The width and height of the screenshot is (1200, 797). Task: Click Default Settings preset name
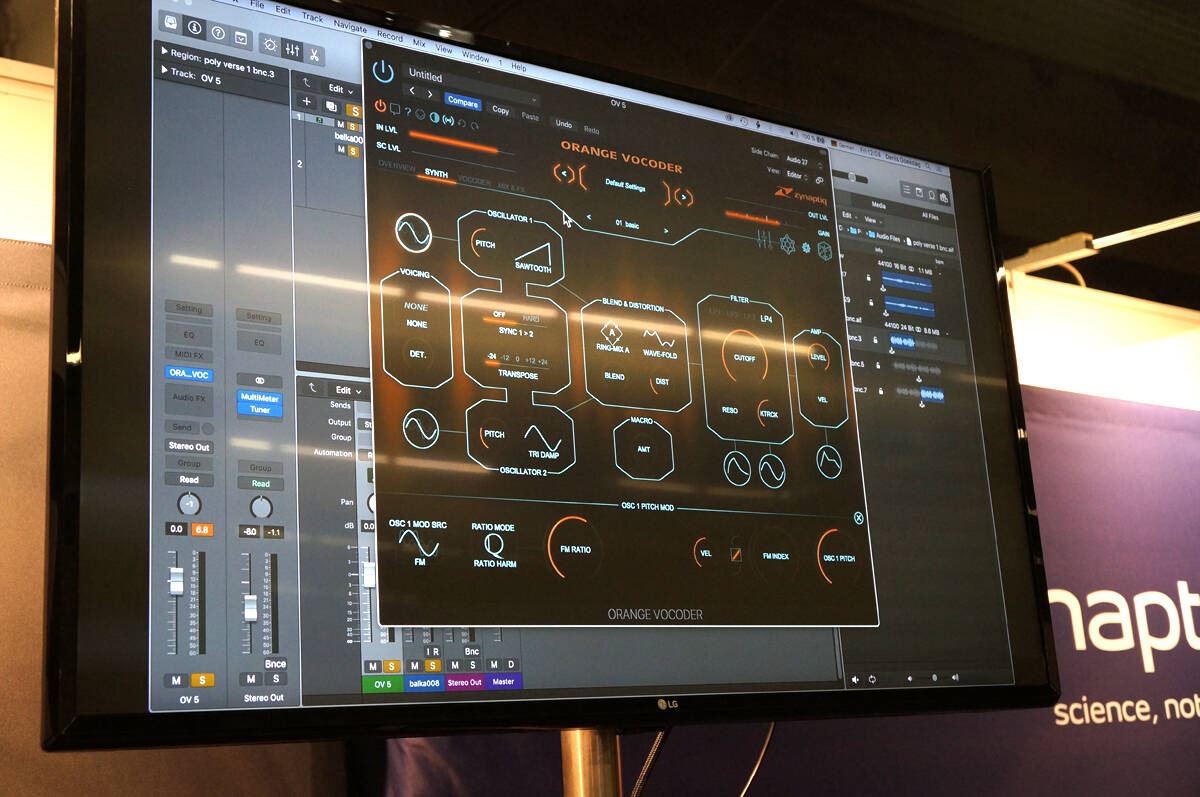(626, 186)
